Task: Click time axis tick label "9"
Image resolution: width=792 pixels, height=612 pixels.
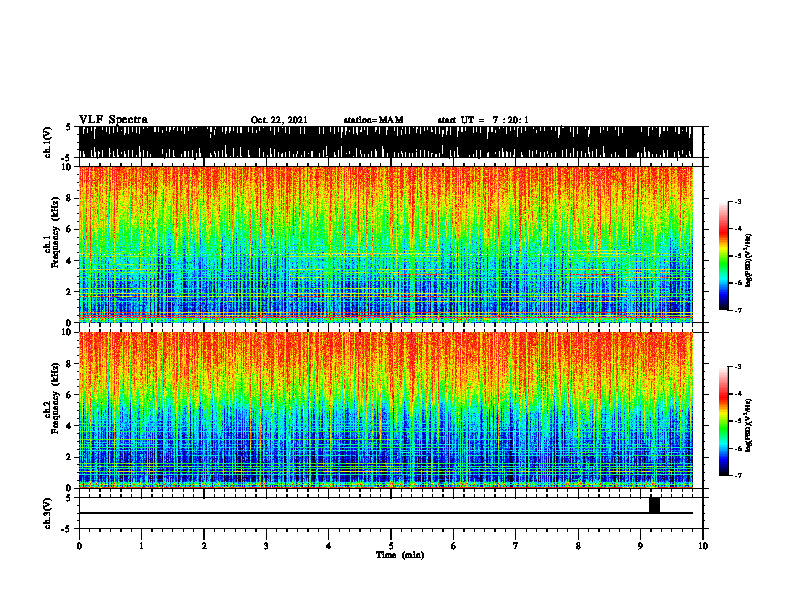Action: click(x=640, y=546)
